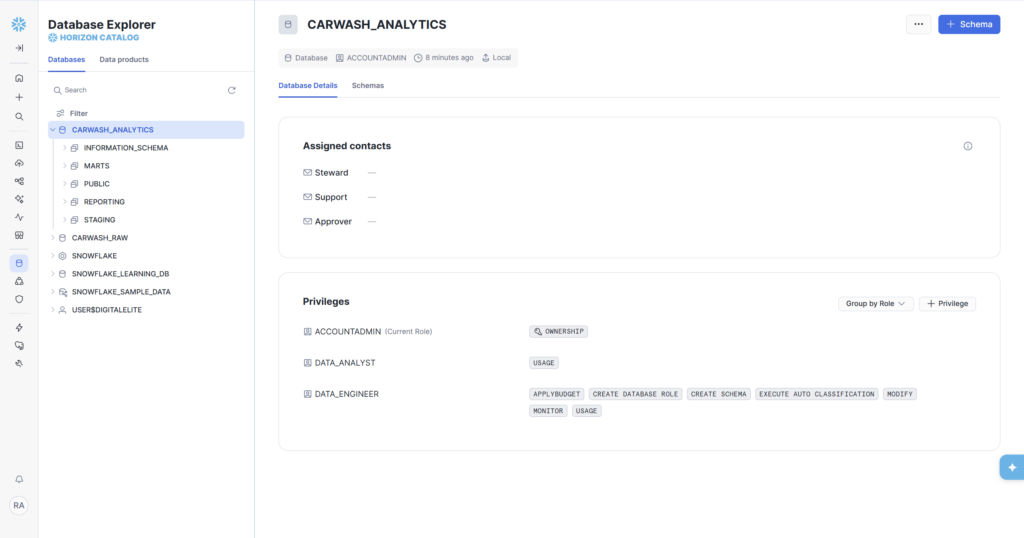The width and height of the screenshot is (1024, 538).
Task: Click the + Privilege button
Action: point(946,303)
